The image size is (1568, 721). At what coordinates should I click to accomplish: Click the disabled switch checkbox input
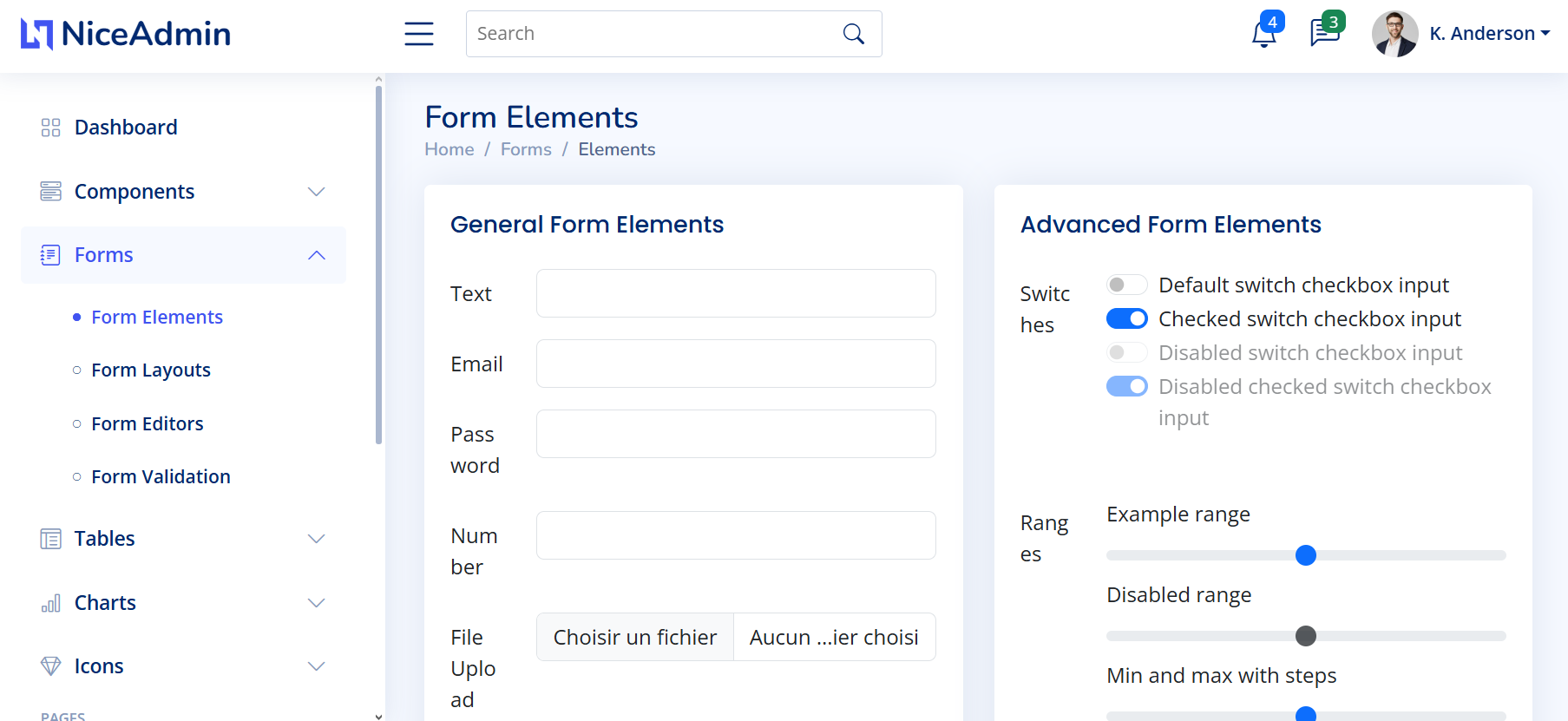[1126, 352]
